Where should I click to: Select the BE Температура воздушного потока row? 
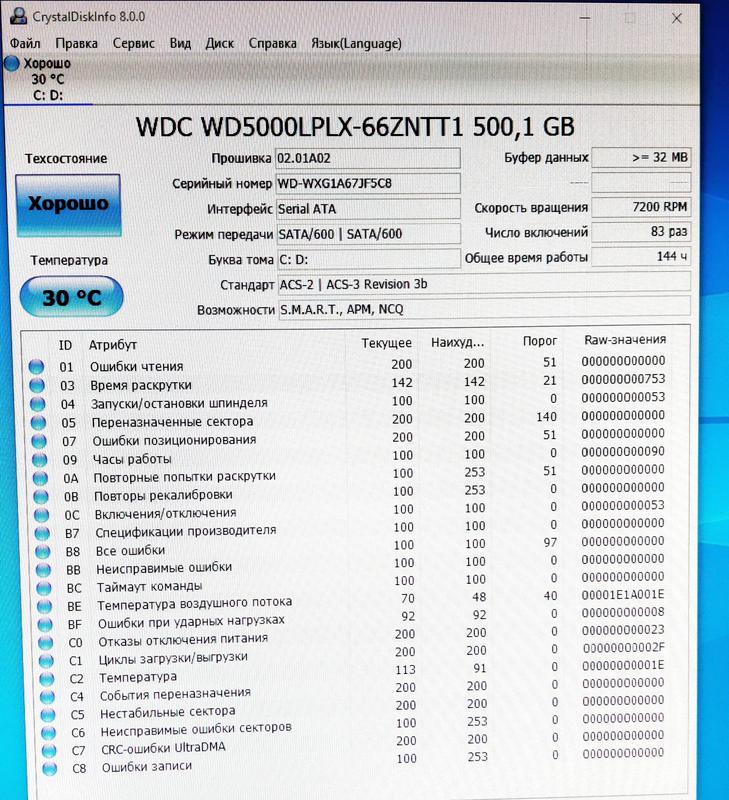[x=194, y=603]
